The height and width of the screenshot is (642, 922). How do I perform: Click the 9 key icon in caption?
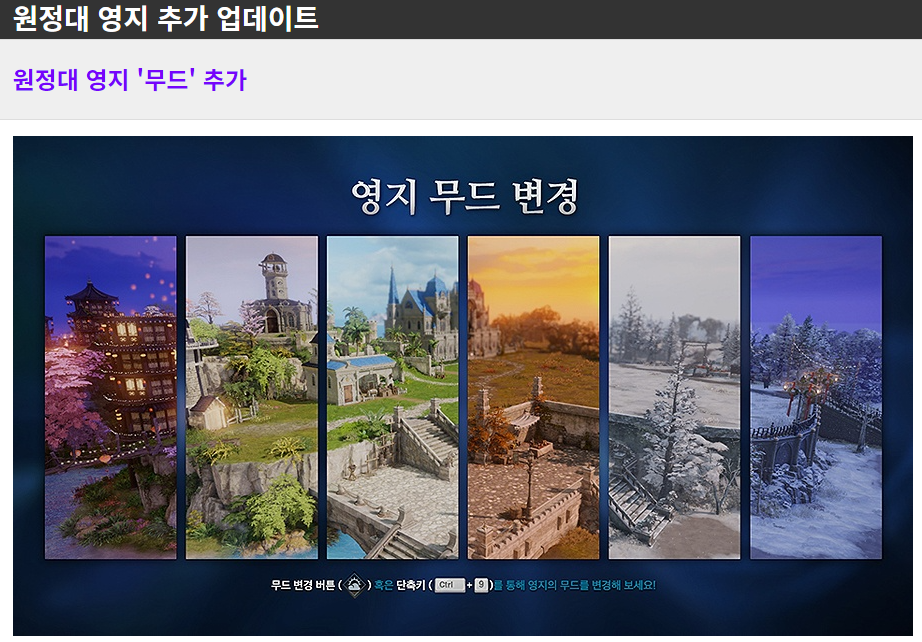coord(482,585)
